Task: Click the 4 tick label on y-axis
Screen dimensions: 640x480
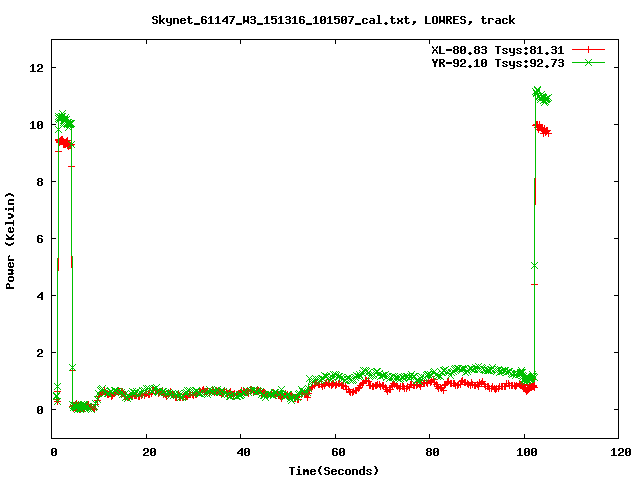Action: tap(40, 296)
